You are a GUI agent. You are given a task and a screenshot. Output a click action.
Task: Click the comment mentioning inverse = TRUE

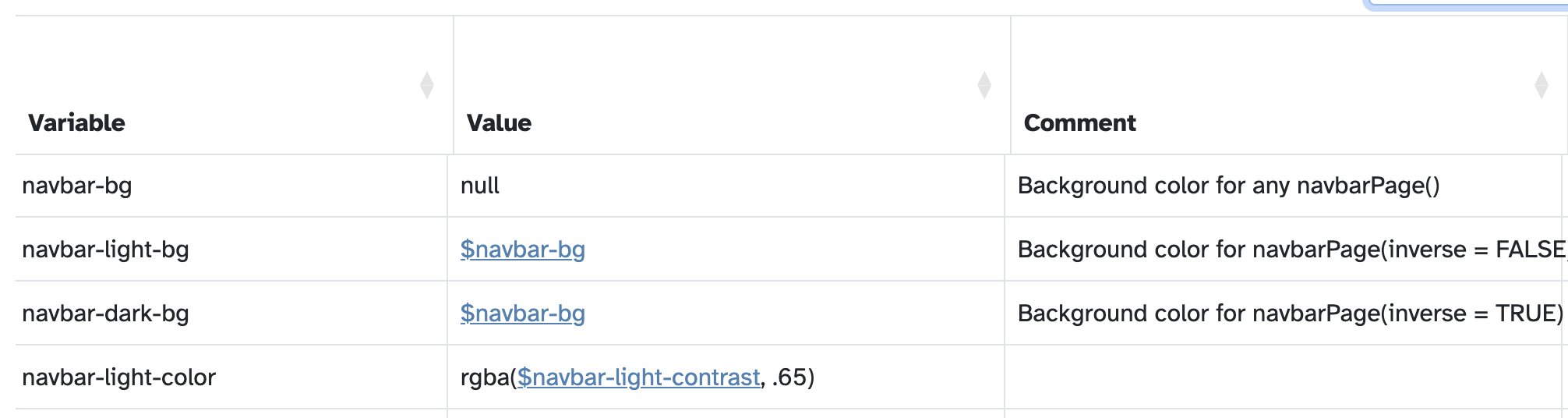1291,313
